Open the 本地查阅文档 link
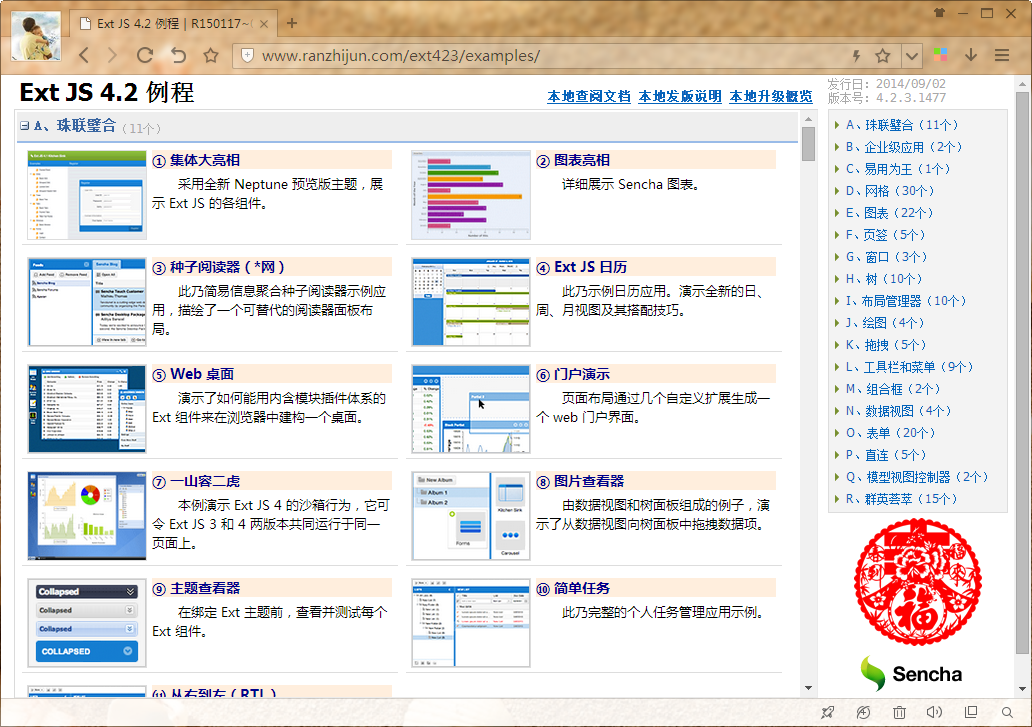Image resolution: width=1032 pixels, height=727 pixels. (589, 97)
